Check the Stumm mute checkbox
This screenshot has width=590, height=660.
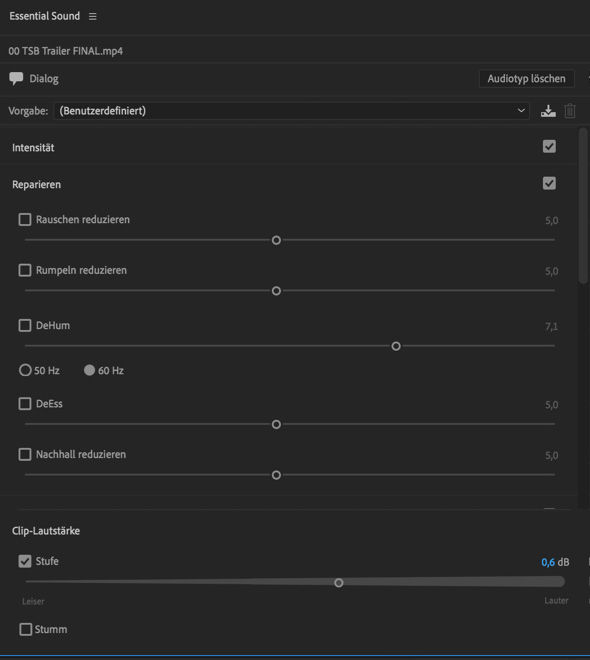click(x=26, y=629)
